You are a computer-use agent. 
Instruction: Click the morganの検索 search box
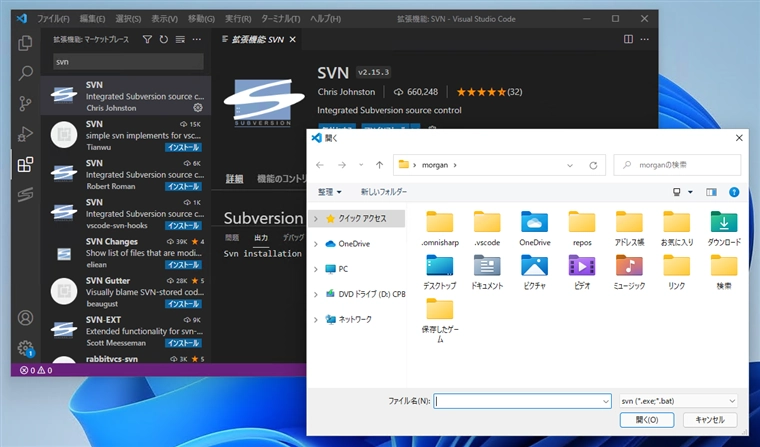point(677,165)
